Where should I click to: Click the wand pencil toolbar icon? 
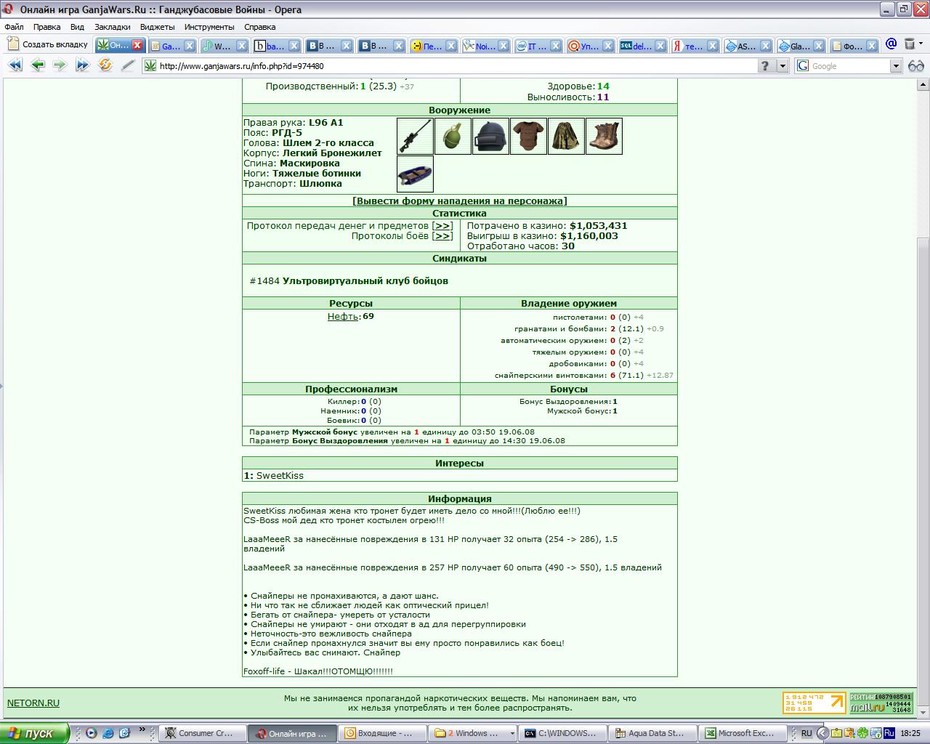(x=128, y=65)
